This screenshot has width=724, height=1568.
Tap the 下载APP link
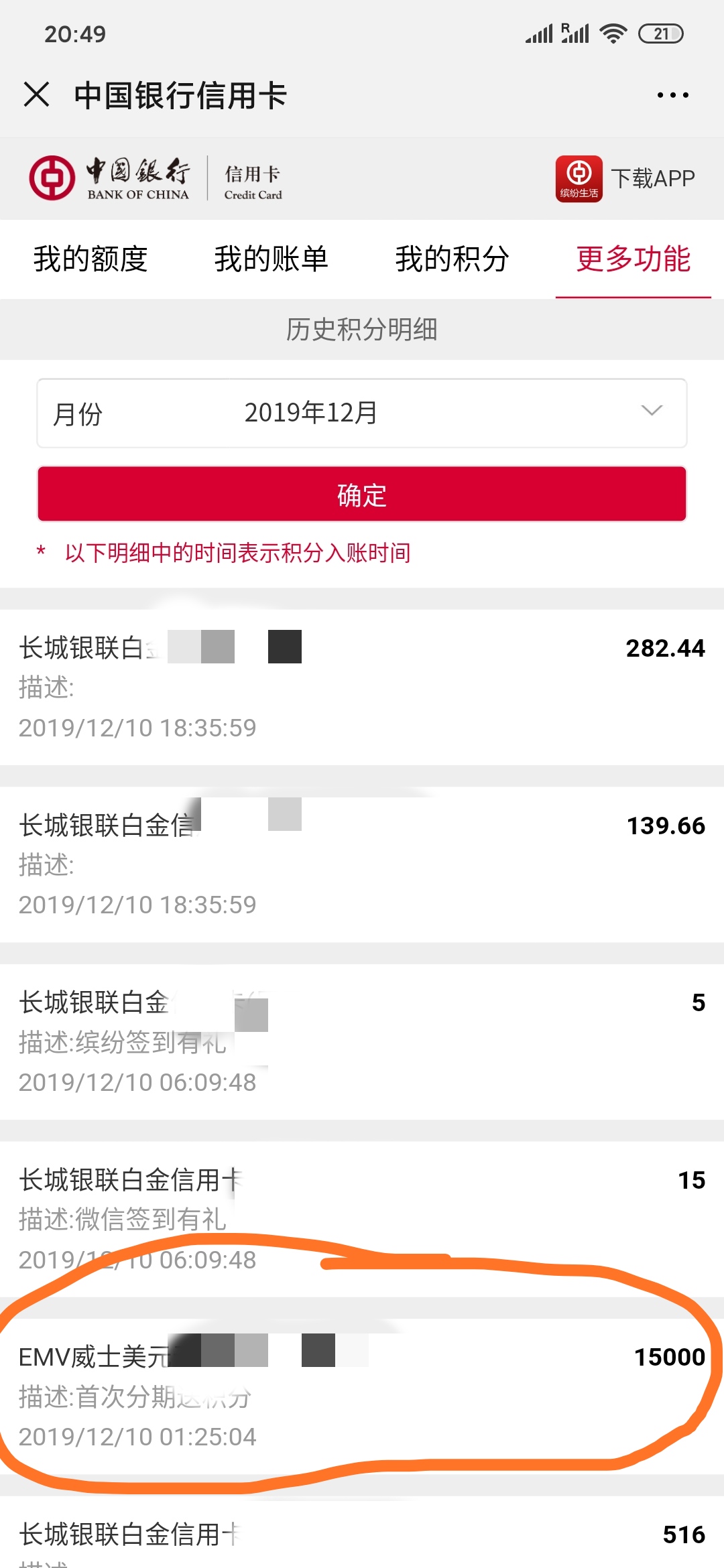653,178
